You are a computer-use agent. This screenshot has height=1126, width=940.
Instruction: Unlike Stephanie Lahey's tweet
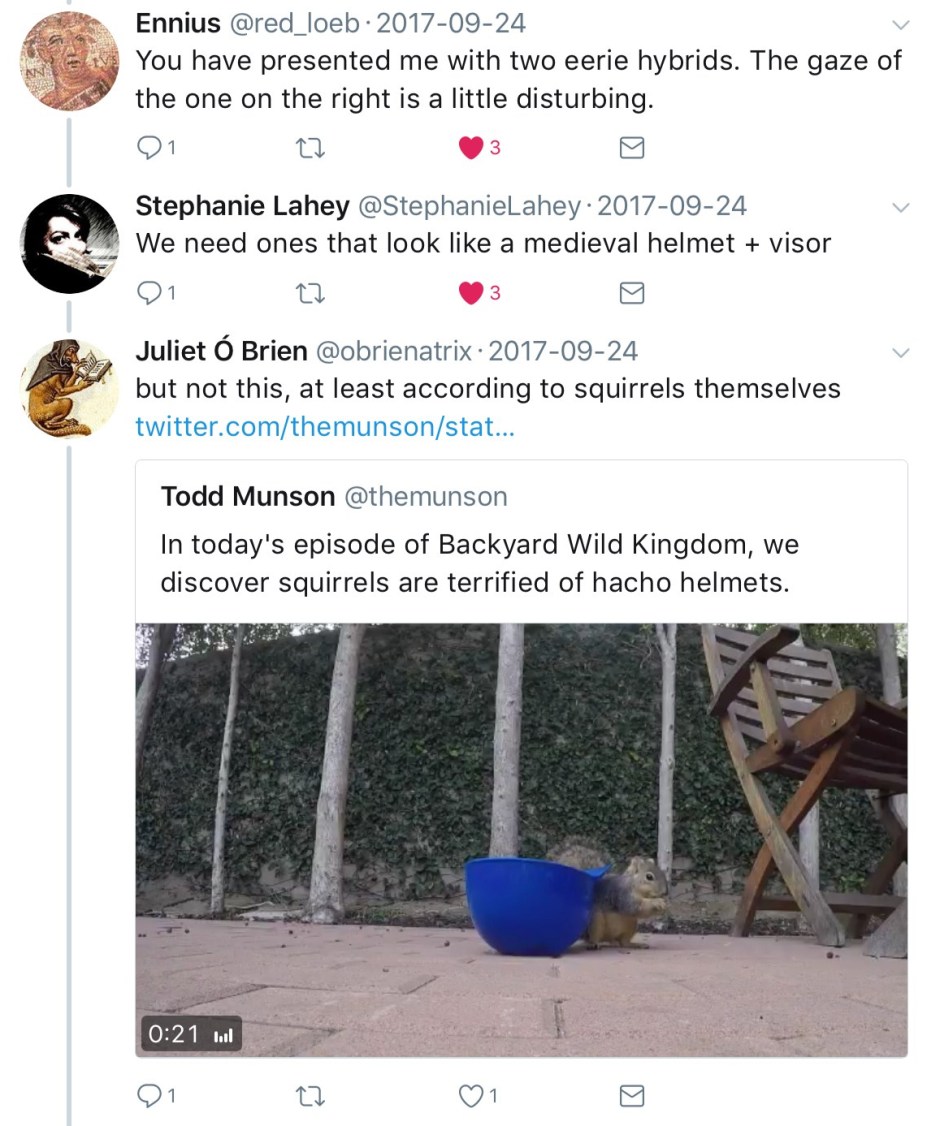point(470,293)
